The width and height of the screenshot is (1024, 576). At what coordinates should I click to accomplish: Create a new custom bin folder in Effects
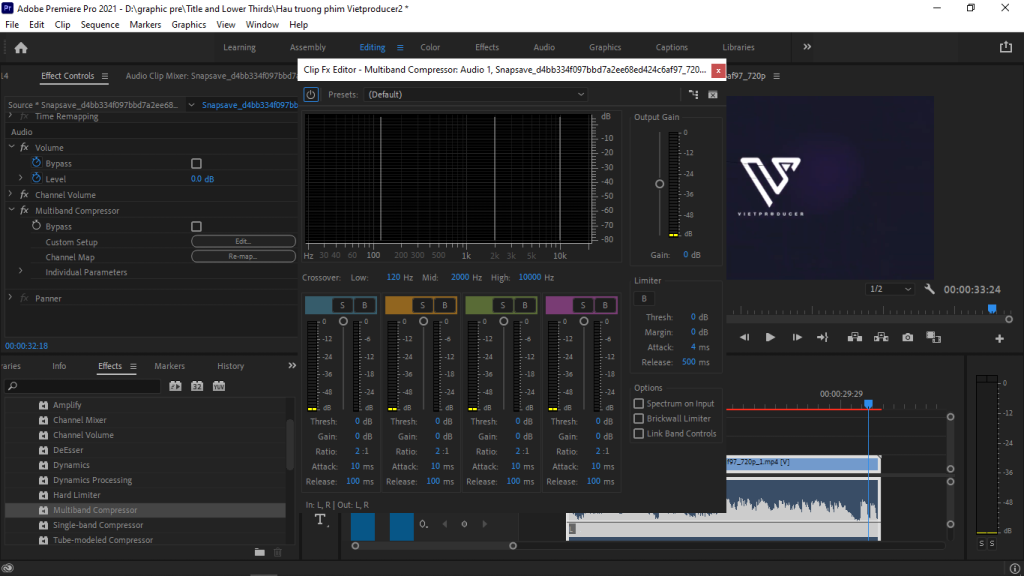tap(260, 552)
